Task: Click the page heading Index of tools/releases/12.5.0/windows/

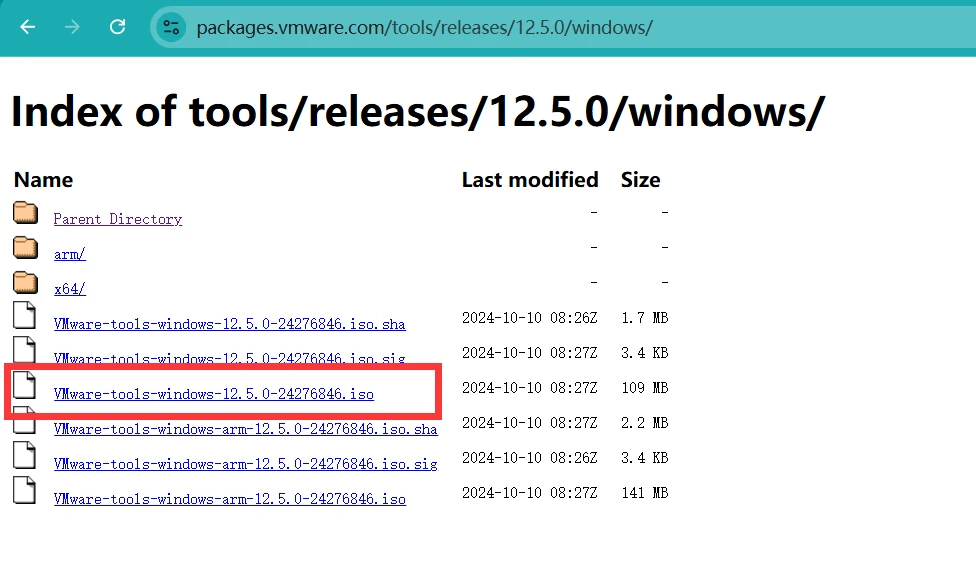Action: pyautogui.click(x=418, y=112)
